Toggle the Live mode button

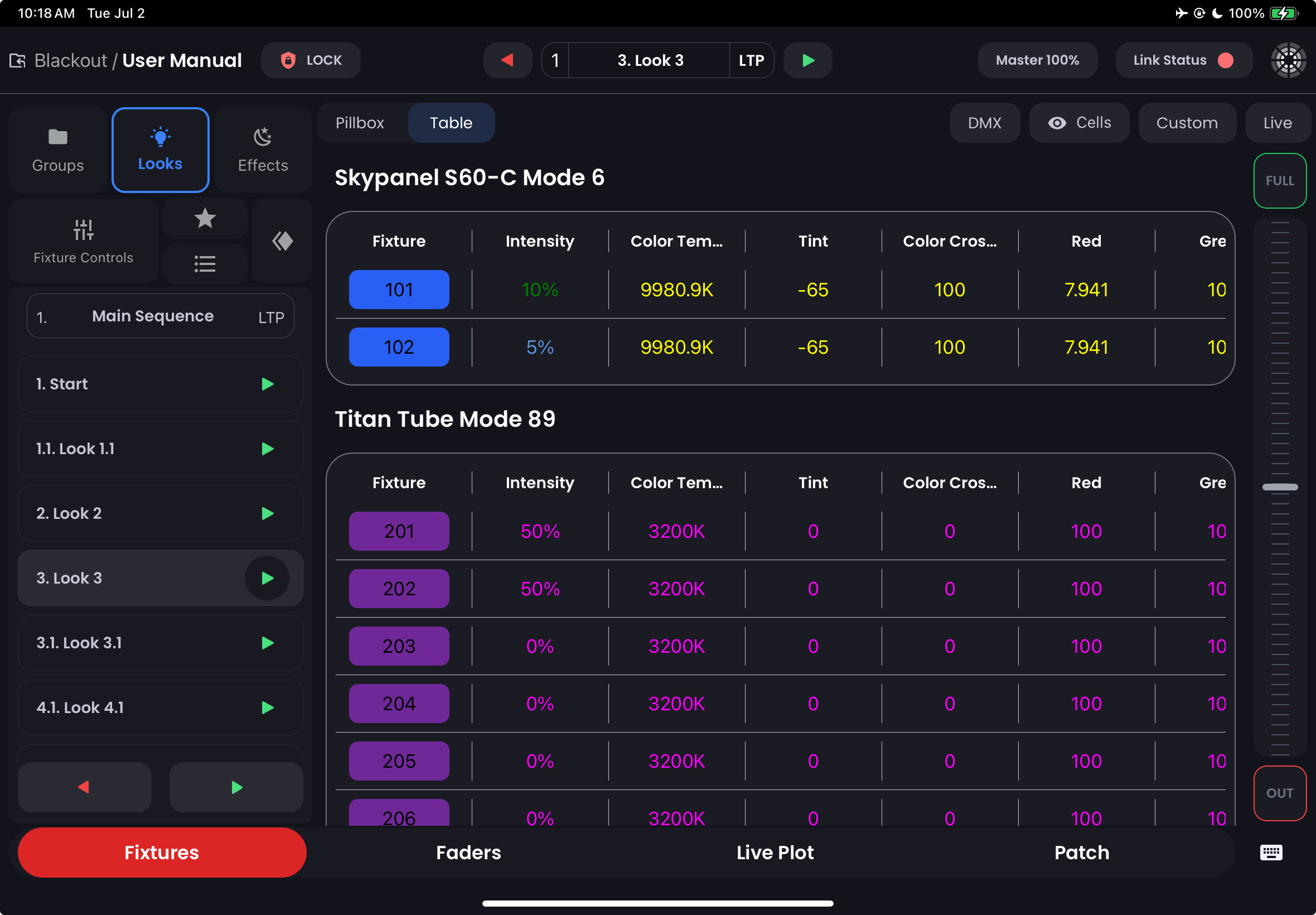point(1277,123)
